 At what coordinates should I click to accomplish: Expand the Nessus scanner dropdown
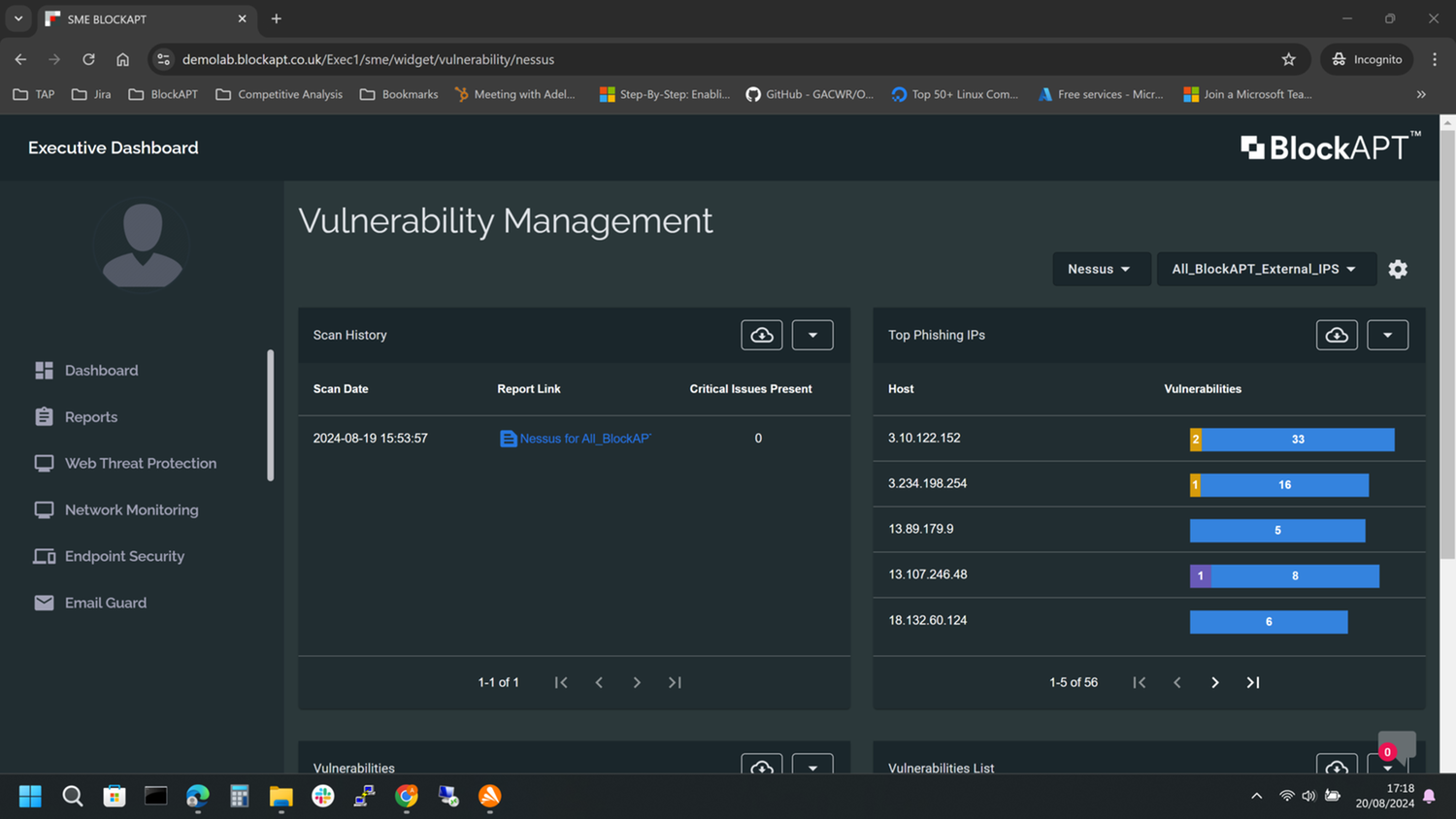tap(1101, 269)
